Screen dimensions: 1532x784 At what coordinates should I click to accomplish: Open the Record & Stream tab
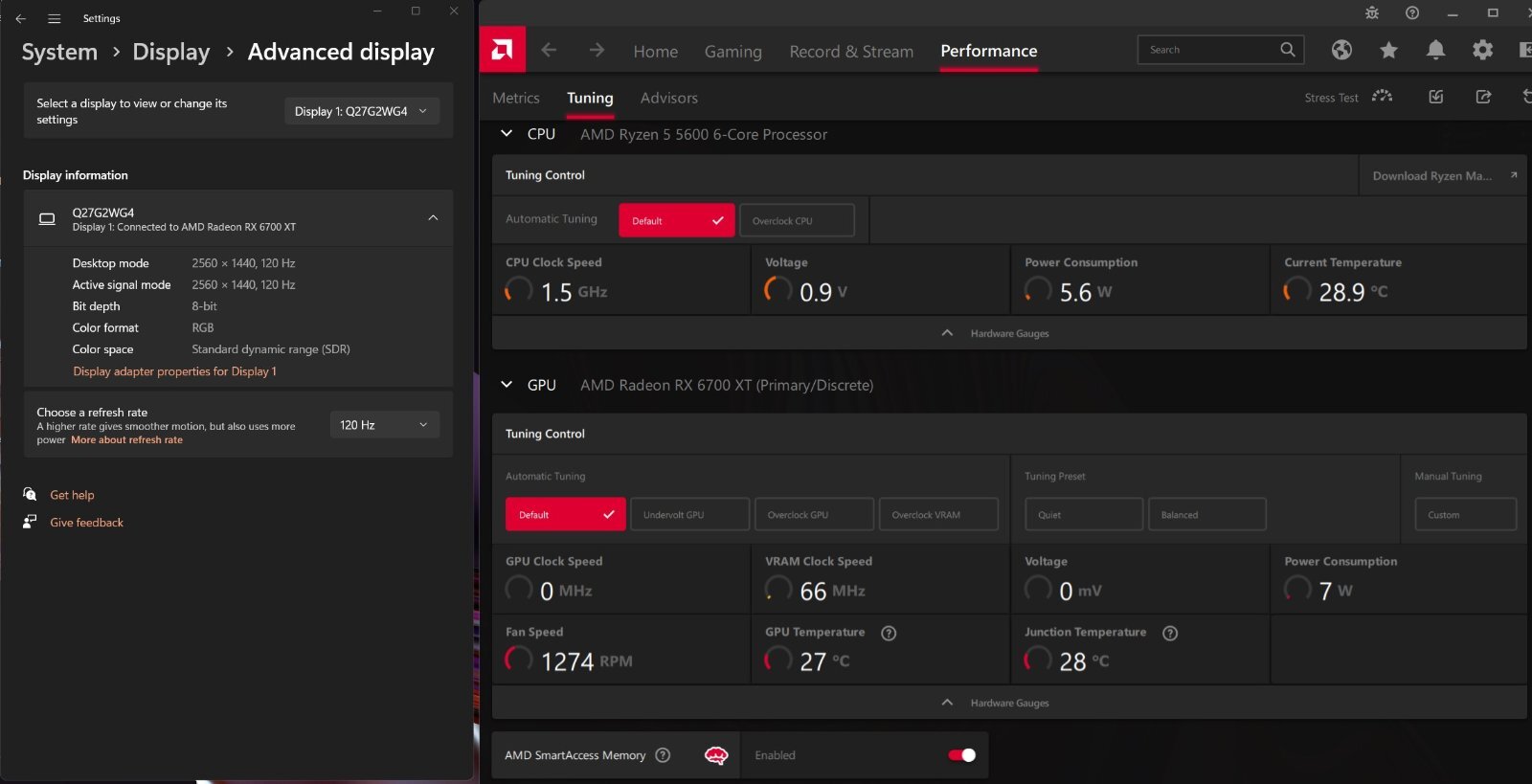click(851, 52)
